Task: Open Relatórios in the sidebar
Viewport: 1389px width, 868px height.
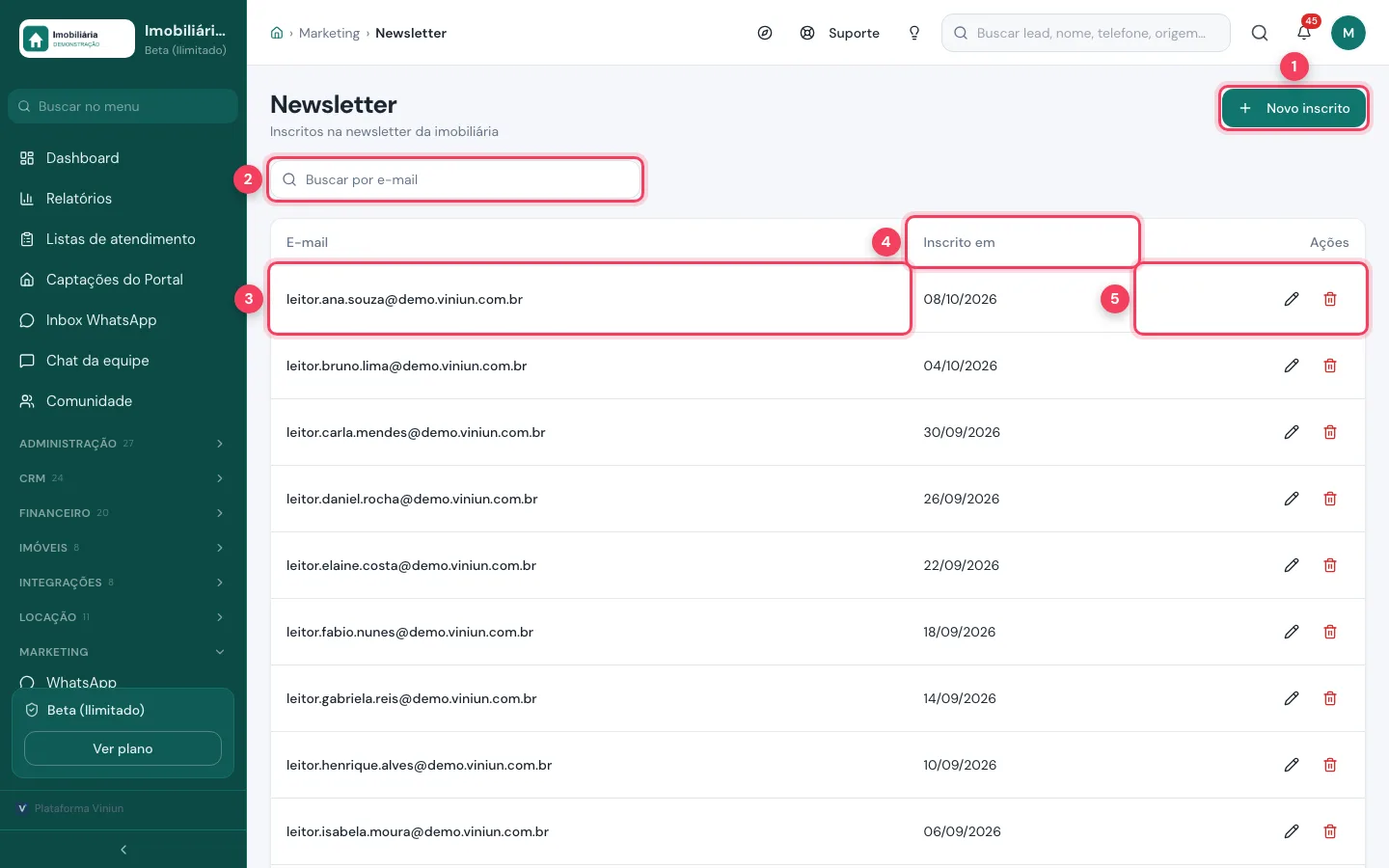Action: click(x=123, y=199)
